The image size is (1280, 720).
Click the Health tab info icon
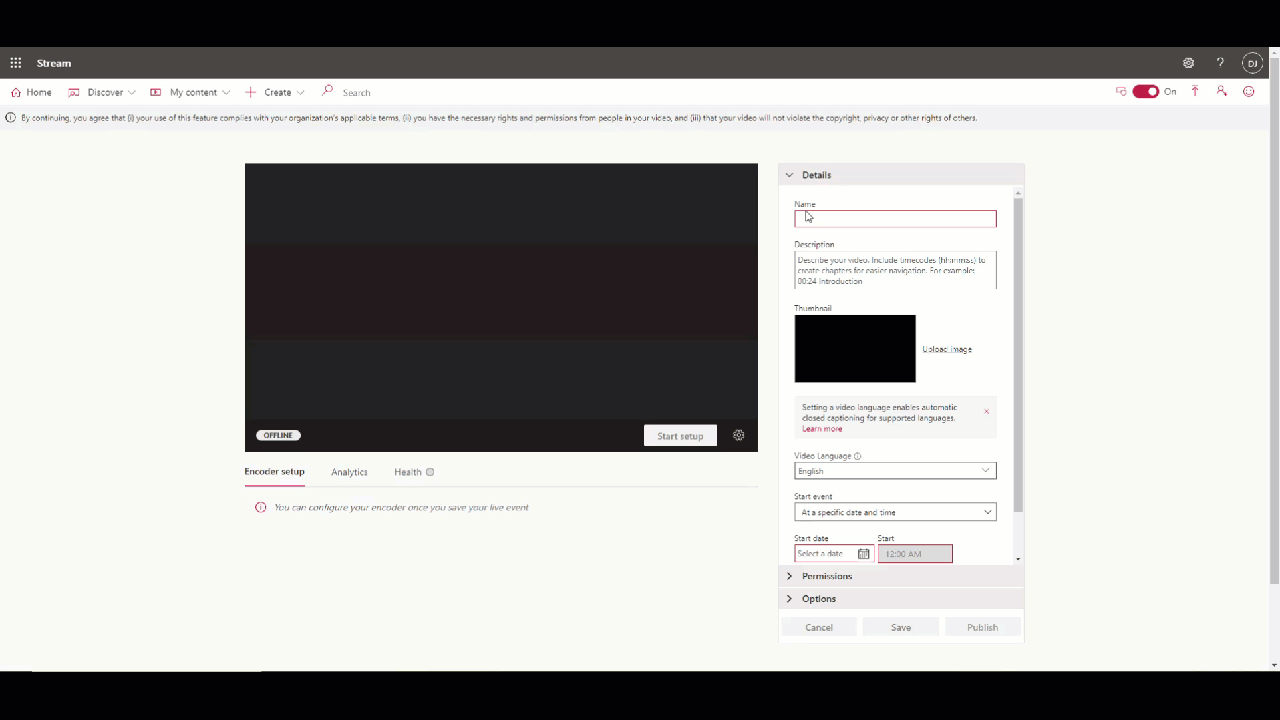pyautogui.click(x=430, y=472)
